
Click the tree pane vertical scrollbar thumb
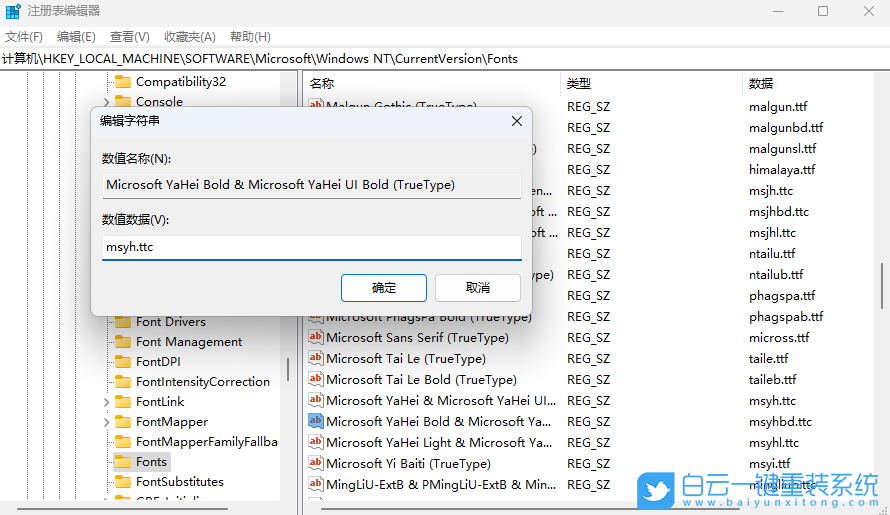(x=288, y=369)
